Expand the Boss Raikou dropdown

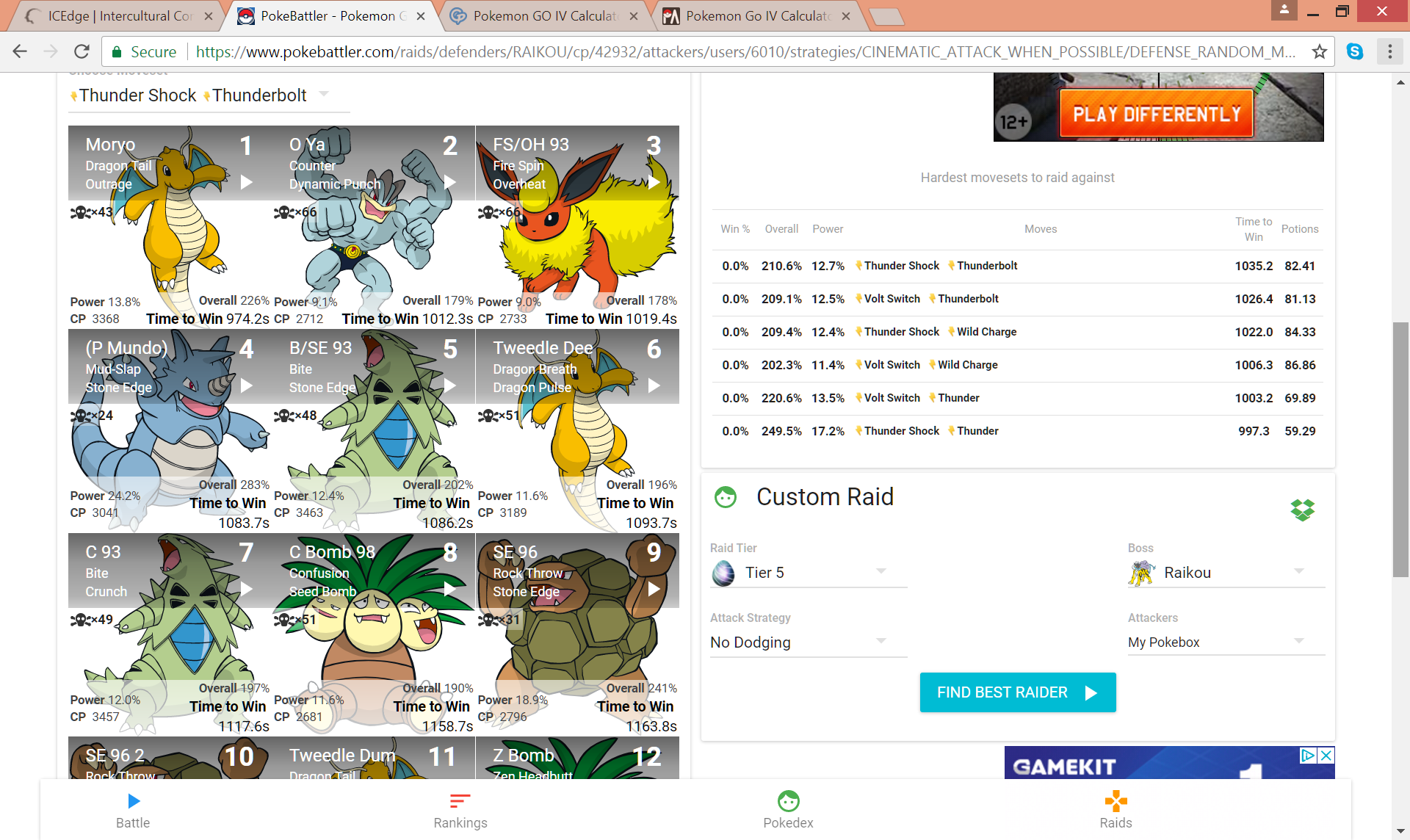[x=1226, y=573]
